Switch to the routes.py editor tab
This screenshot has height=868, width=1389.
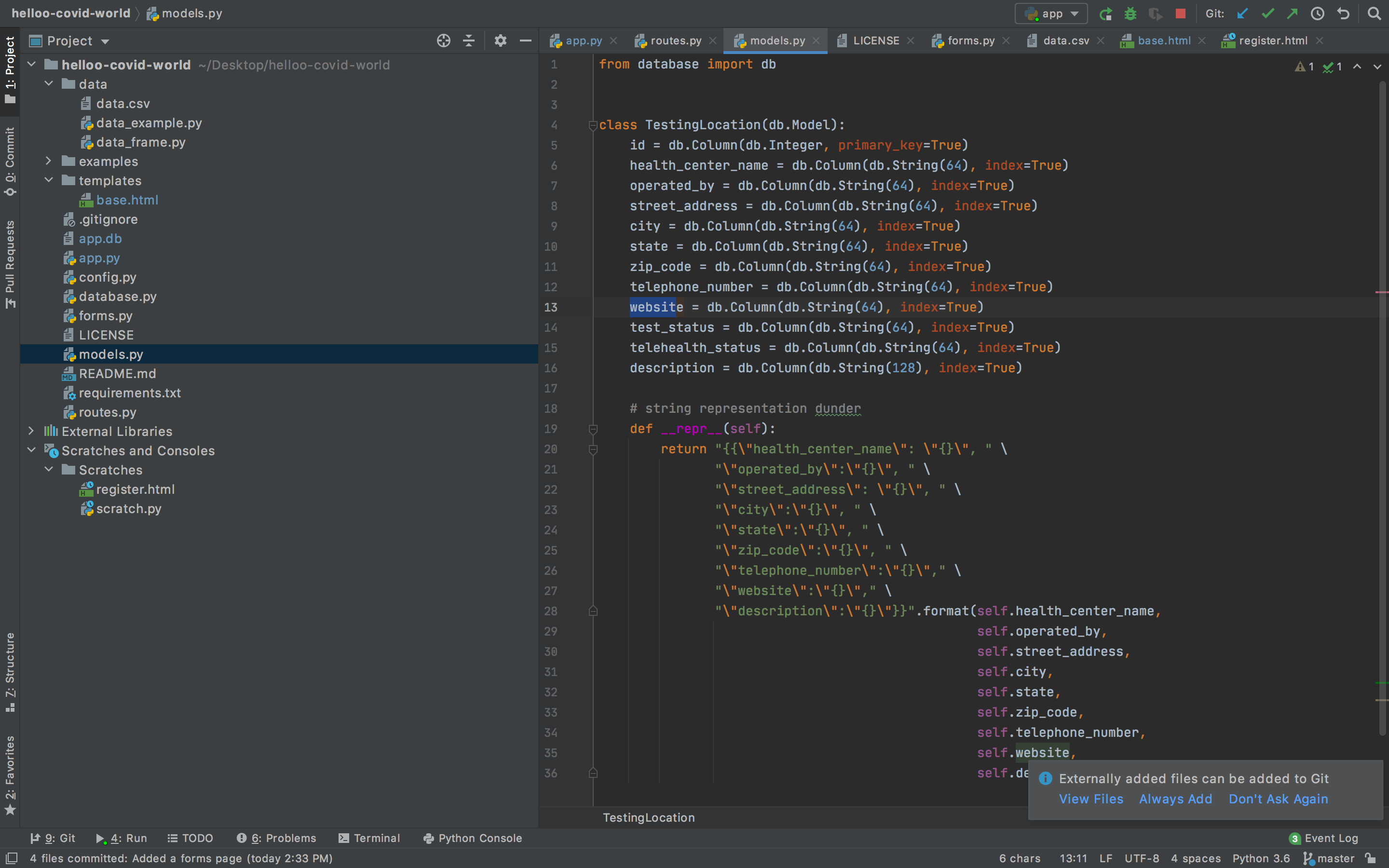[675, 41]
